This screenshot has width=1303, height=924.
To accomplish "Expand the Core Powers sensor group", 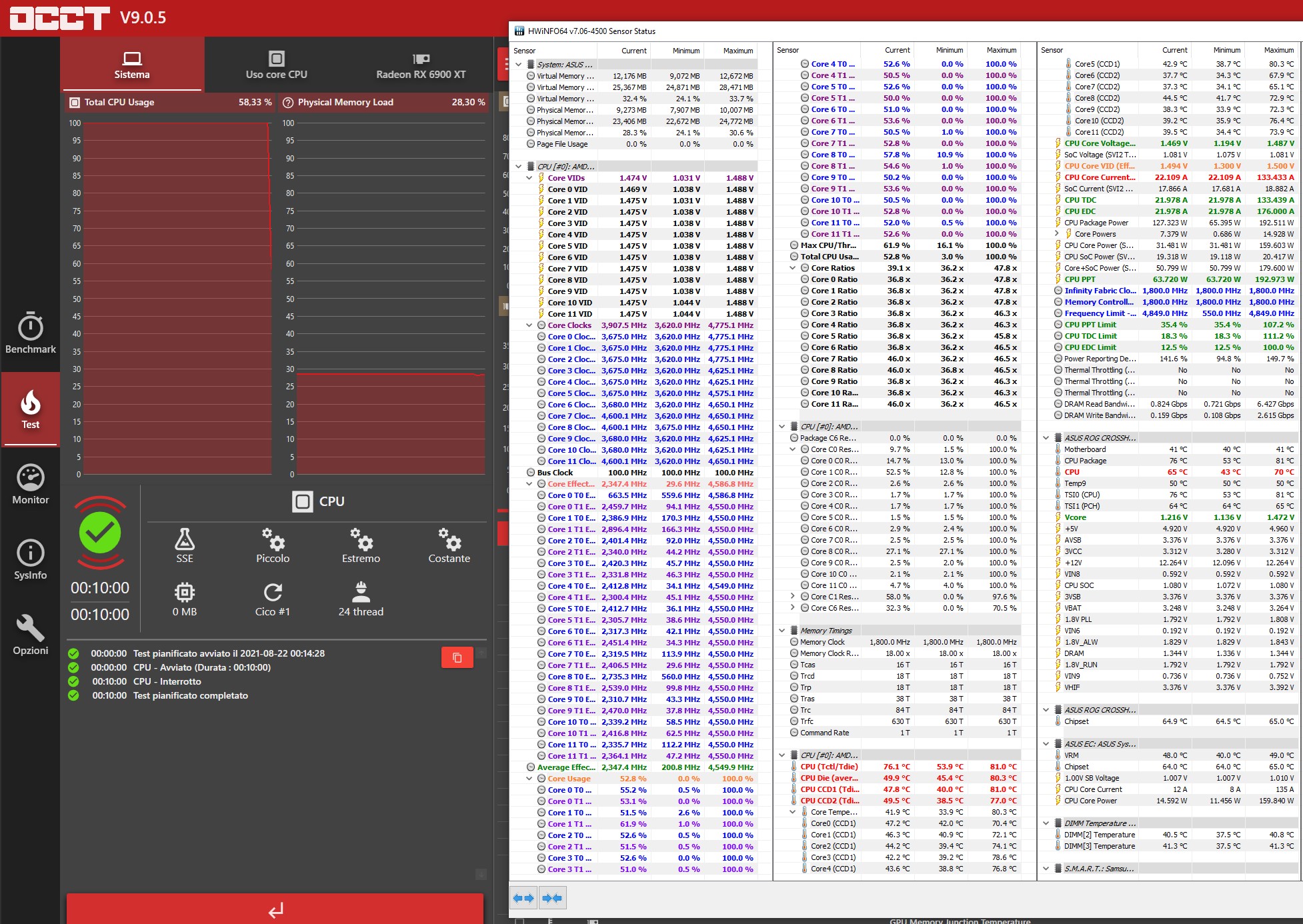I will pos(1057,234).
